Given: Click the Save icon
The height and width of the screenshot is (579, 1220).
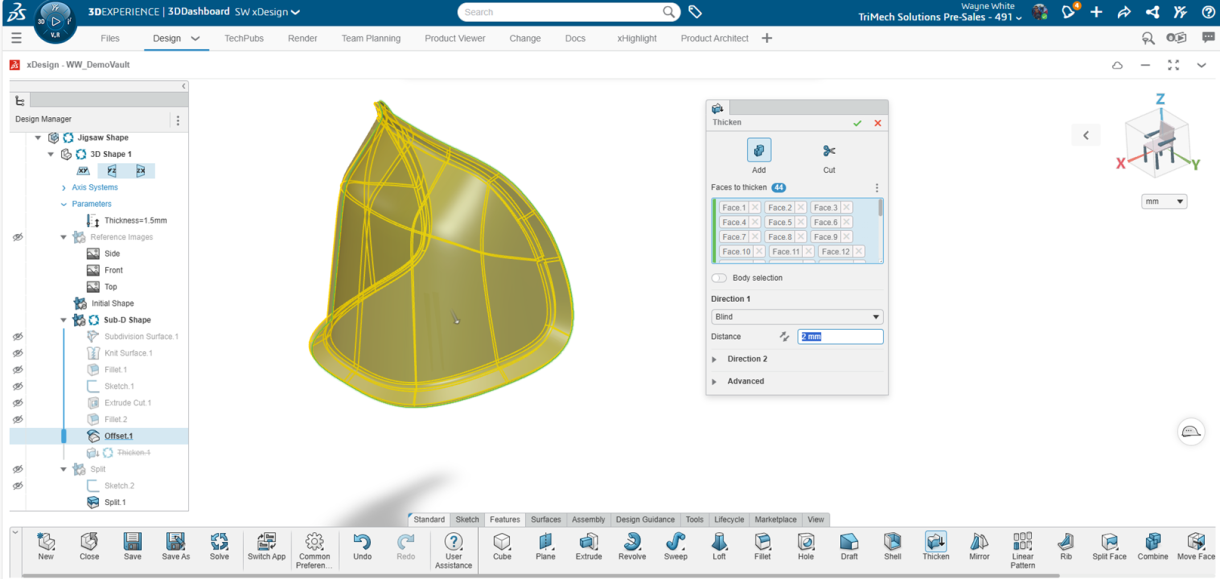Looking at the screenshot, I should pyautogui.click(x=132, y=547).
